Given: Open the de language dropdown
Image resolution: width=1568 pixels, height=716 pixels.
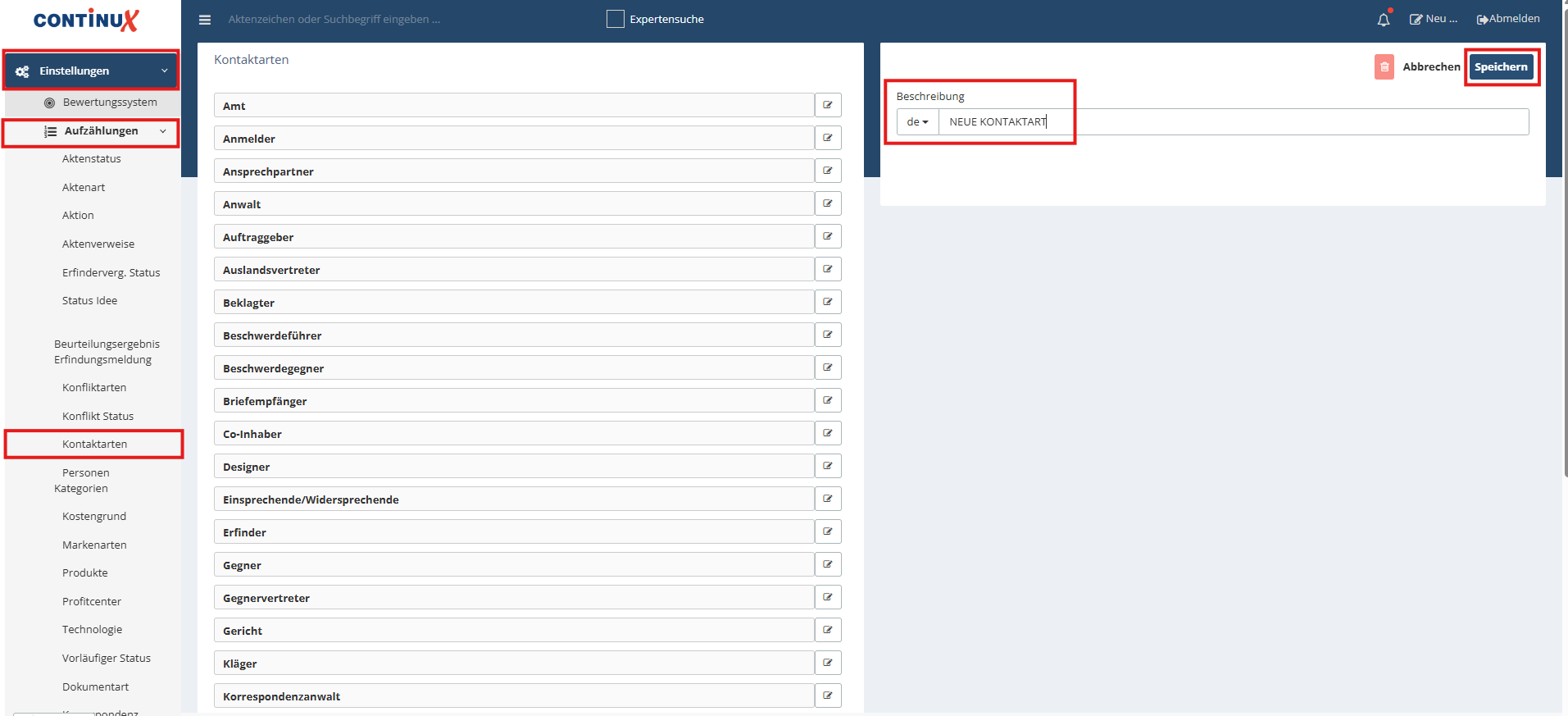Looking at the screenshot, I should click(917, 122).
